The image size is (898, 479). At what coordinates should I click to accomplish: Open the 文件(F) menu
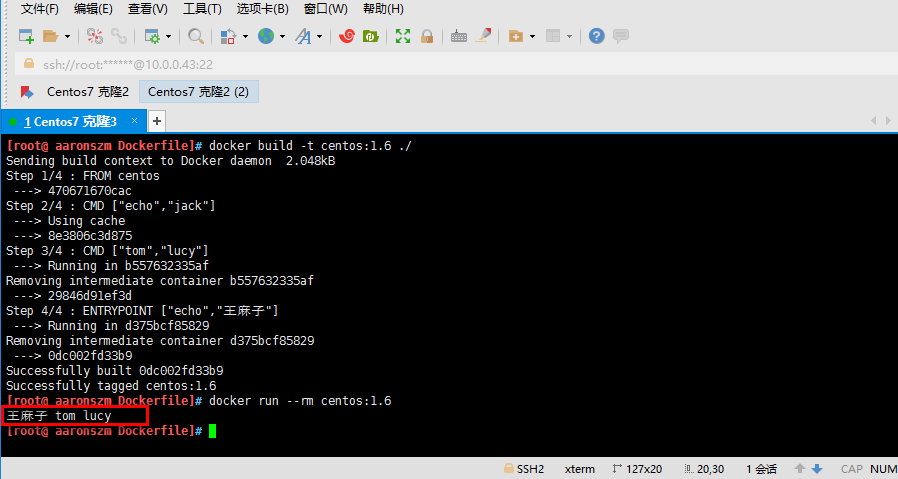(x=40, y=9)
